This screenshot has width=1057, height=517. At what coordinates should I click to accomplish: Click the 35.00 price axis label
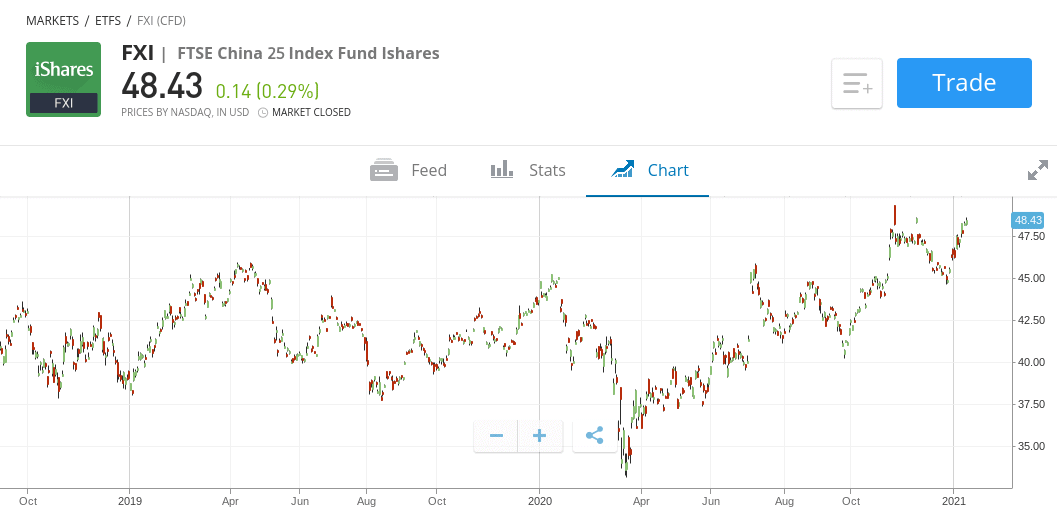tap(1031, 446)
